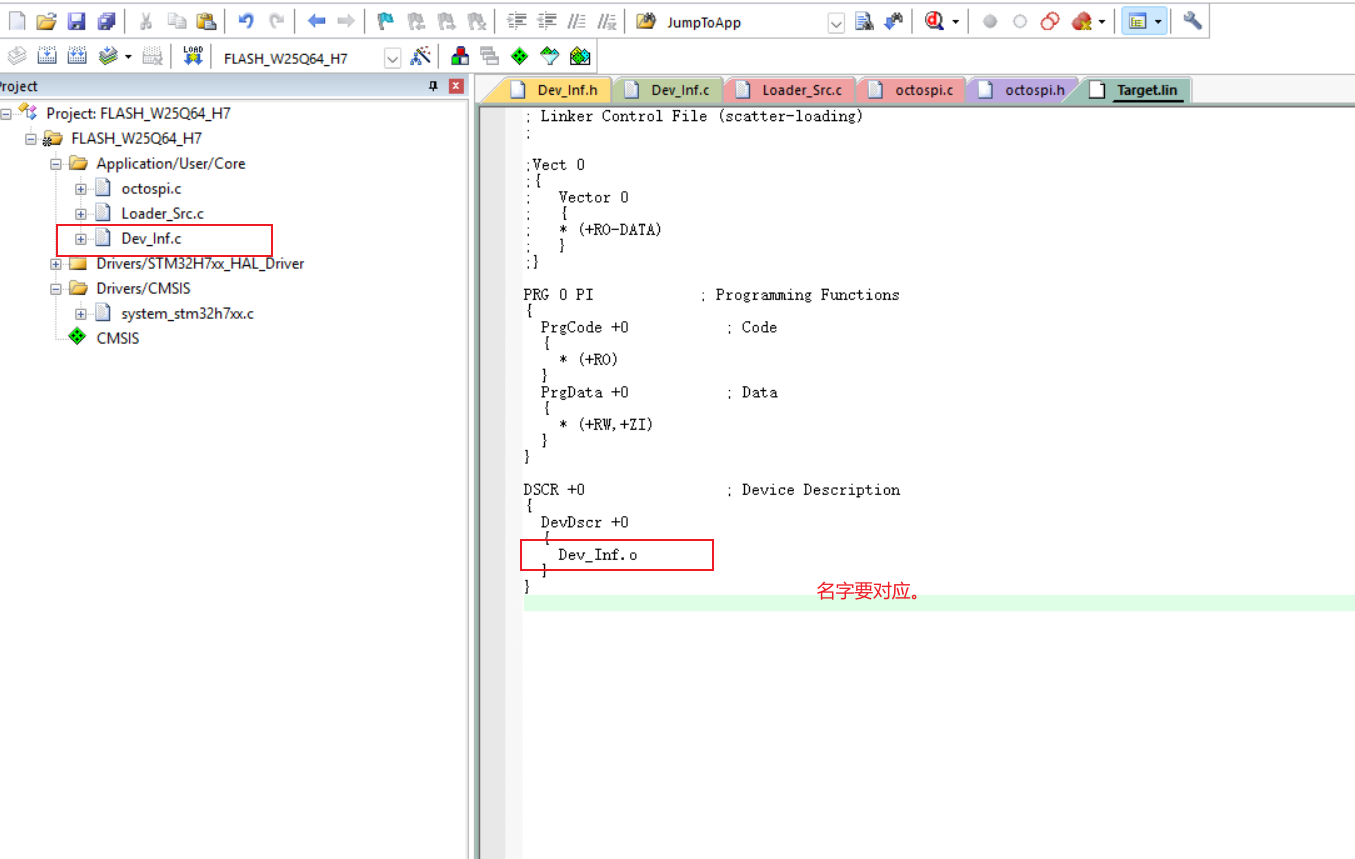Close the Project panel
This screenshot has height=859, width=1355.
(x=456, y=86)
